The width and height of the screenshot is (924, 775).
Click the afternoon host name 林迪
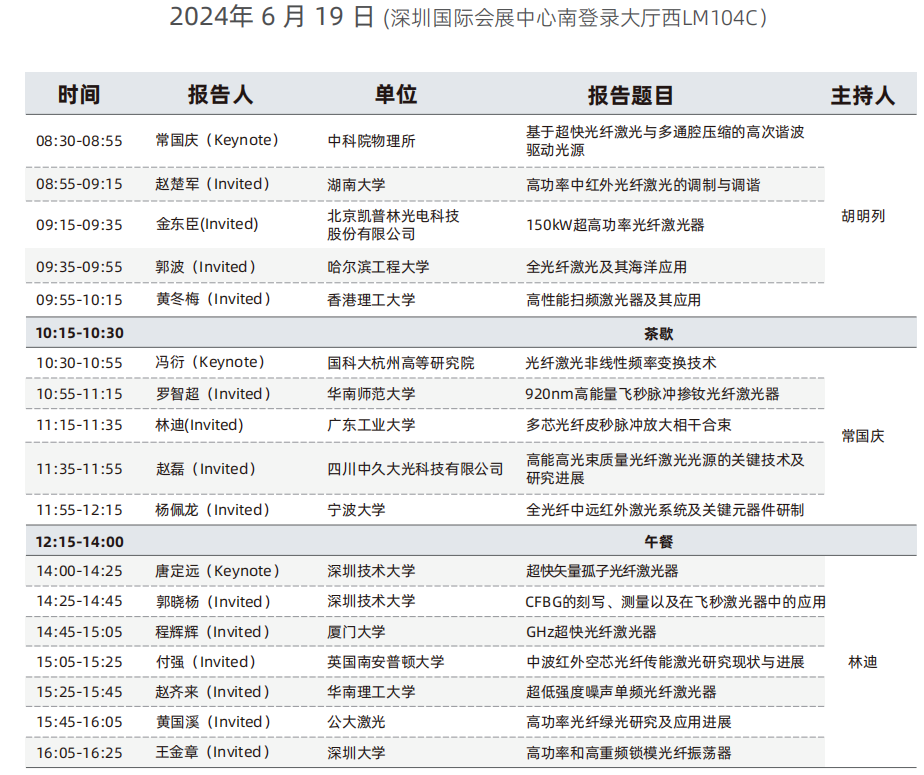pyautogui.click(x=863, y=662)
